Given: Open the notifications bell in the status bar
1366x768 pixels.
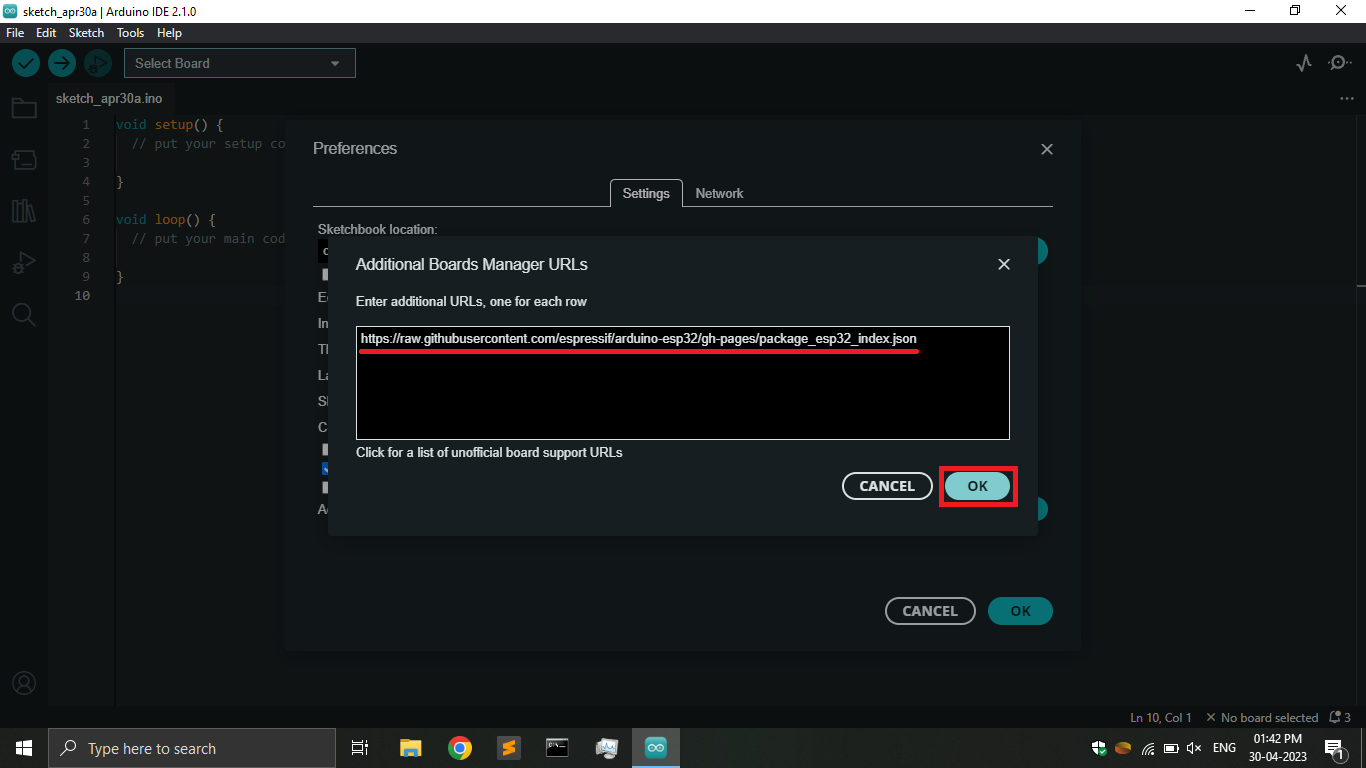Looking at the screenshot, I should click(1337, 717).
